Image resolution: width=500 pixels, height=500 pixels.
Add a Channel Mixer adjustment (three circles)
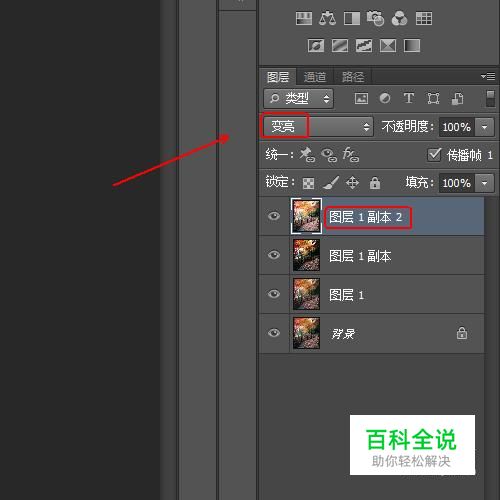(399, 19)
